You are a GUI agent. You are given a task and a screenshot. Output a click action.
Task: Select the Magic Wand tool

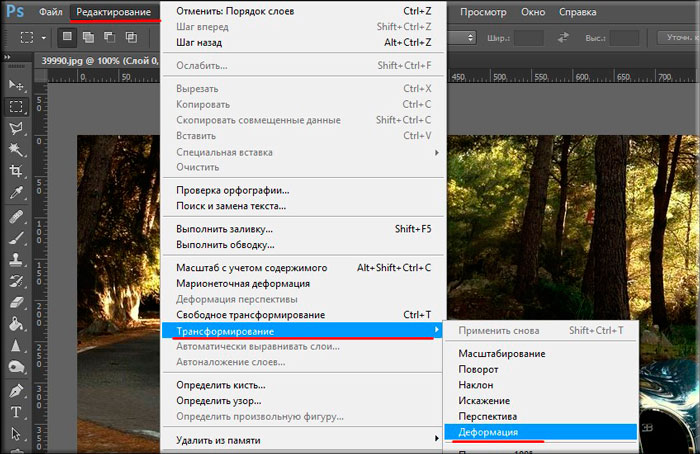tap(16, 150)
